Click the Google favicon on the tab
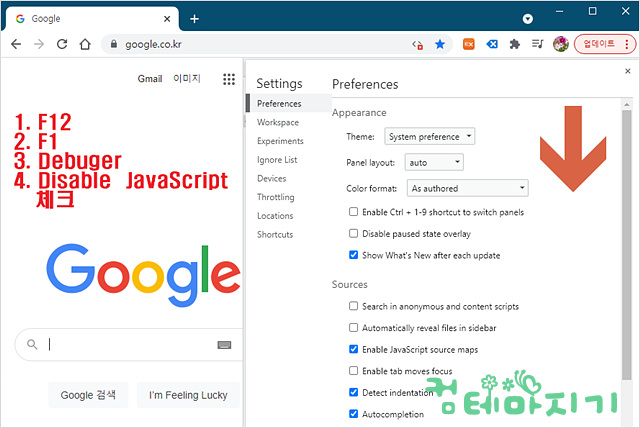 pos(20,19)
